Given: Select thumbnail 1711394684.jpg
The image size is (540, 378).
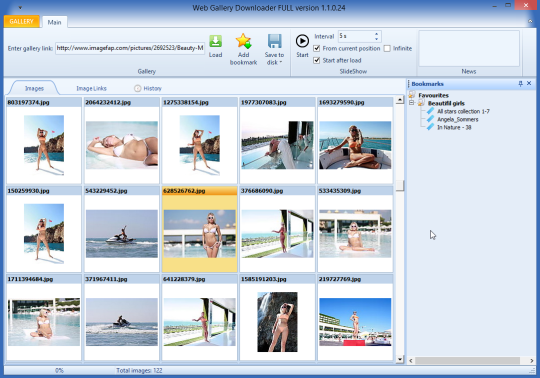Looking at the screenshot, I should pos(44,318).
